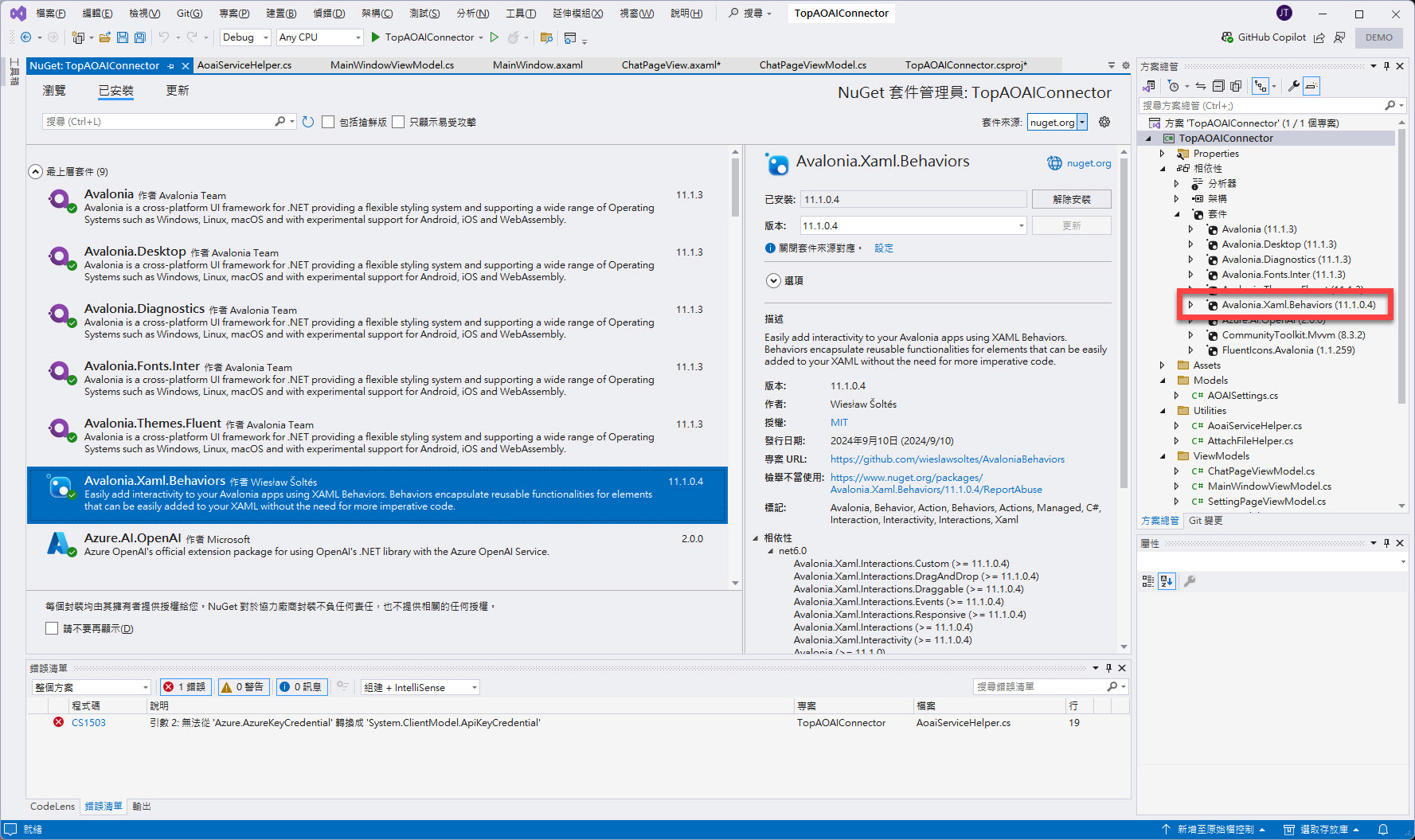Toggle the 1 錯誤 filter button
Screen dimensions: 1415x840
[185, 687]
